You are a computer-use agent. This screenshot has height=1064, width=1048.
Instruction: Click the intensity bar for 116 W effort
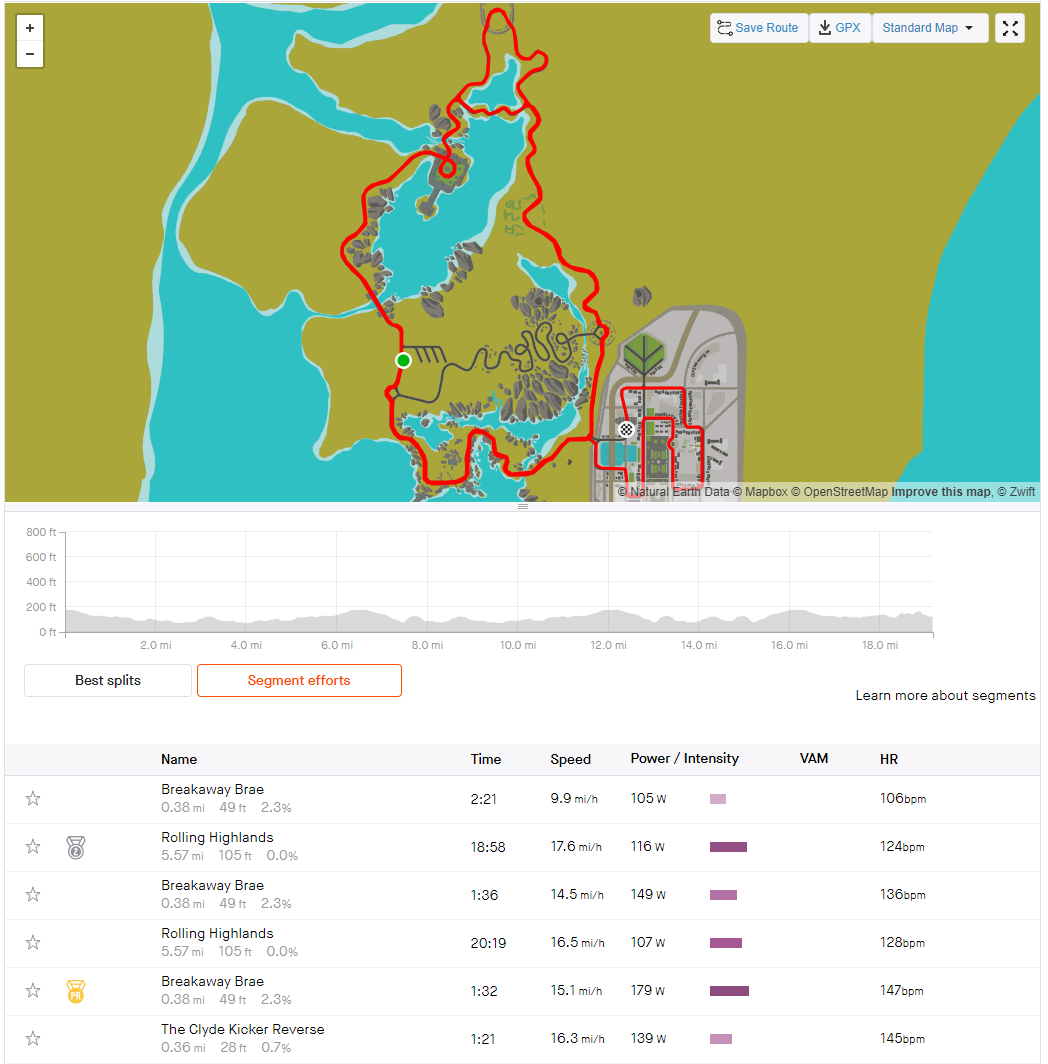728,847
